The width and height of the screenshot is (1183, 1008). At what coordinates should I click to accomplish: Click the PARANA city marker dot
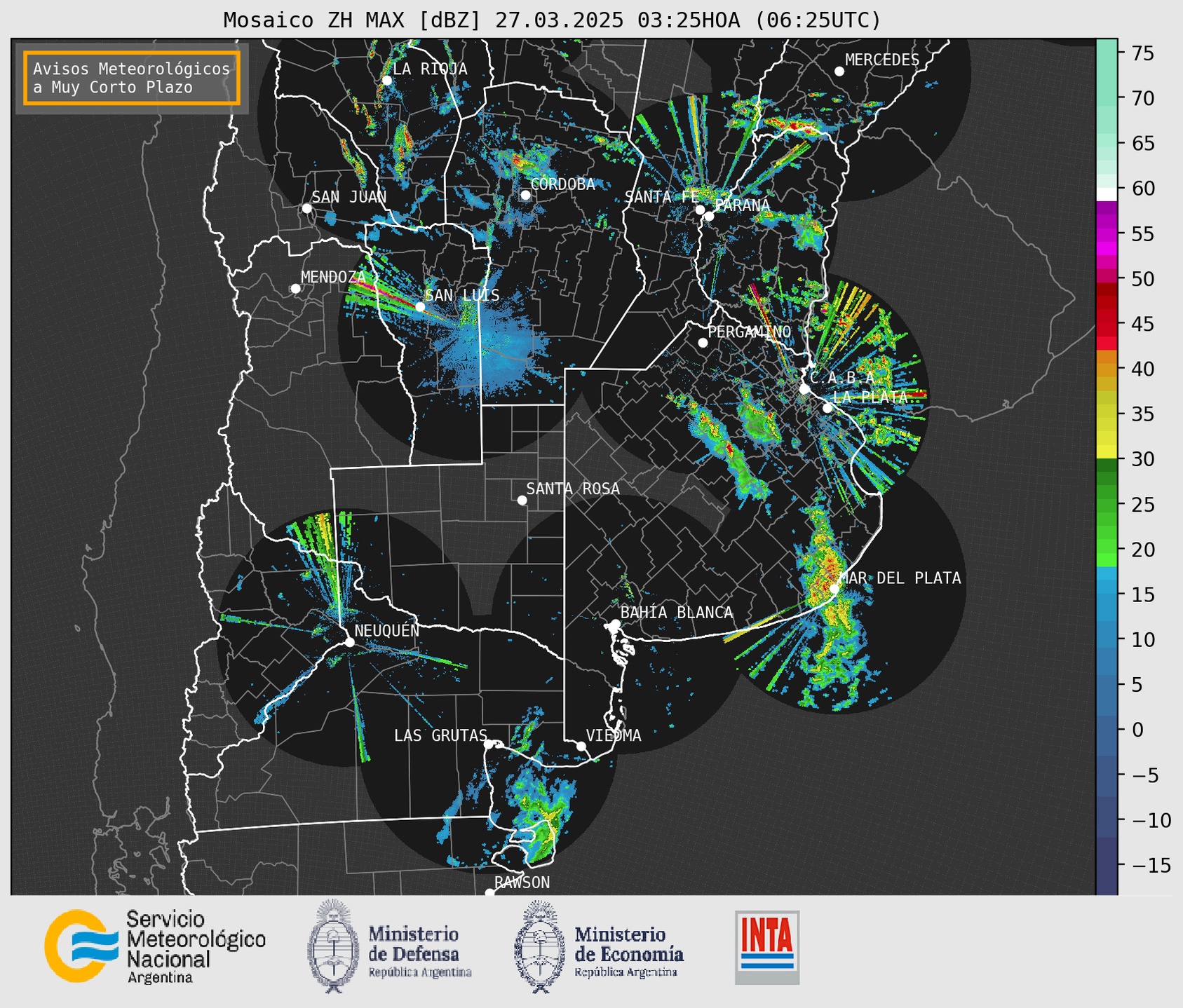[x=710, y=216]
